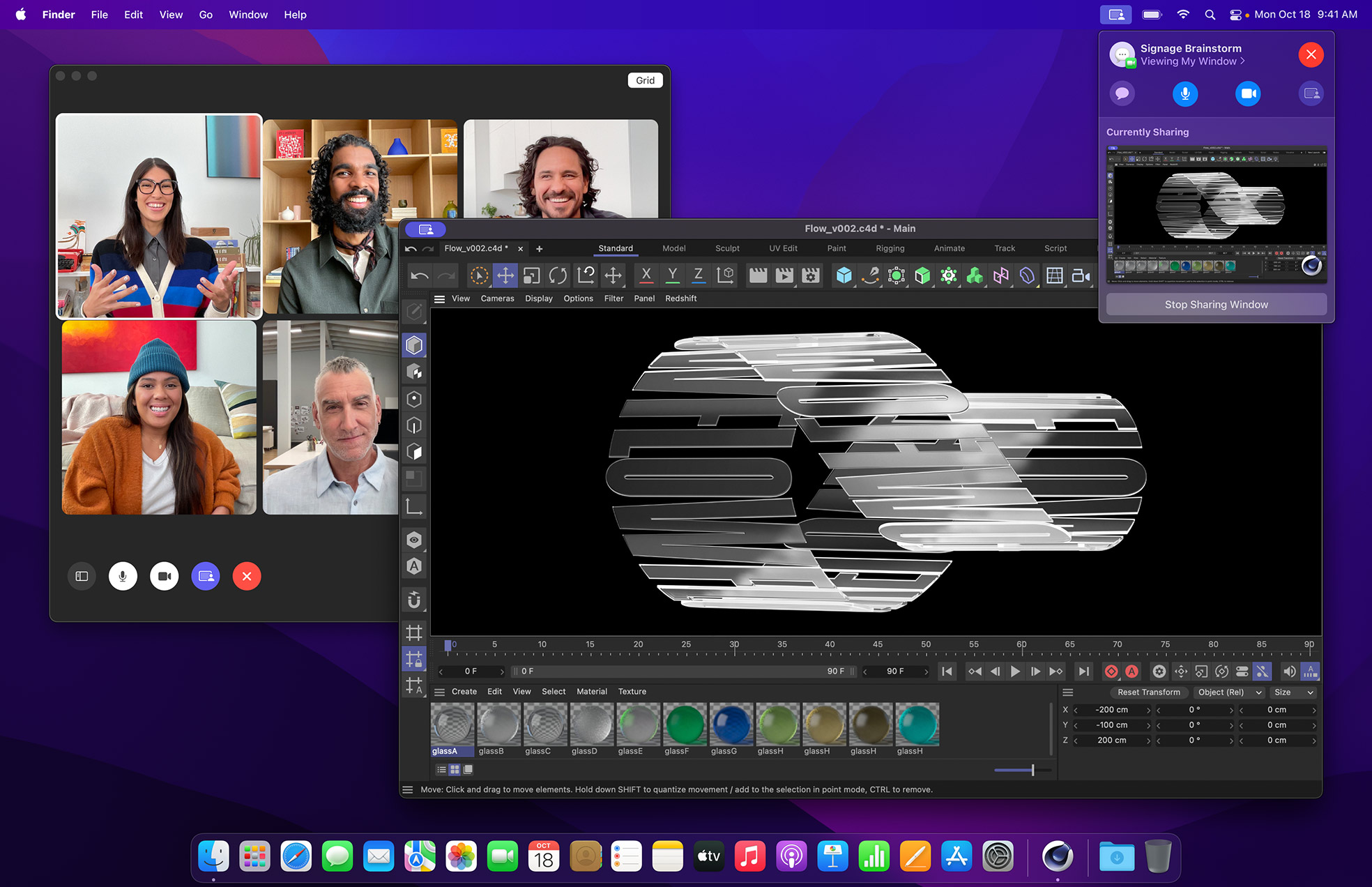Switch to the Animate layout tab
The width and height of the screenshot is (1372, 887).
pyautogui.click(x=950, y=248)
